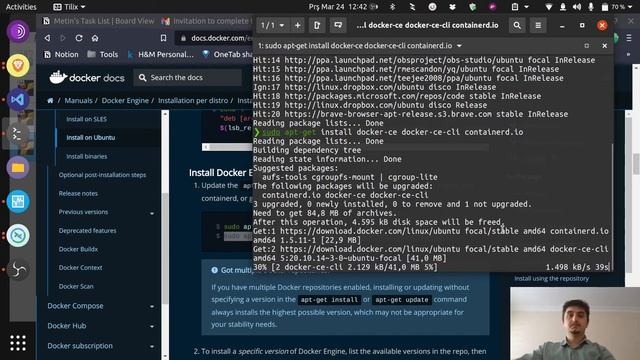
Task: Open the Tilix app menu in top bar
Action: (x=69, y=7)
